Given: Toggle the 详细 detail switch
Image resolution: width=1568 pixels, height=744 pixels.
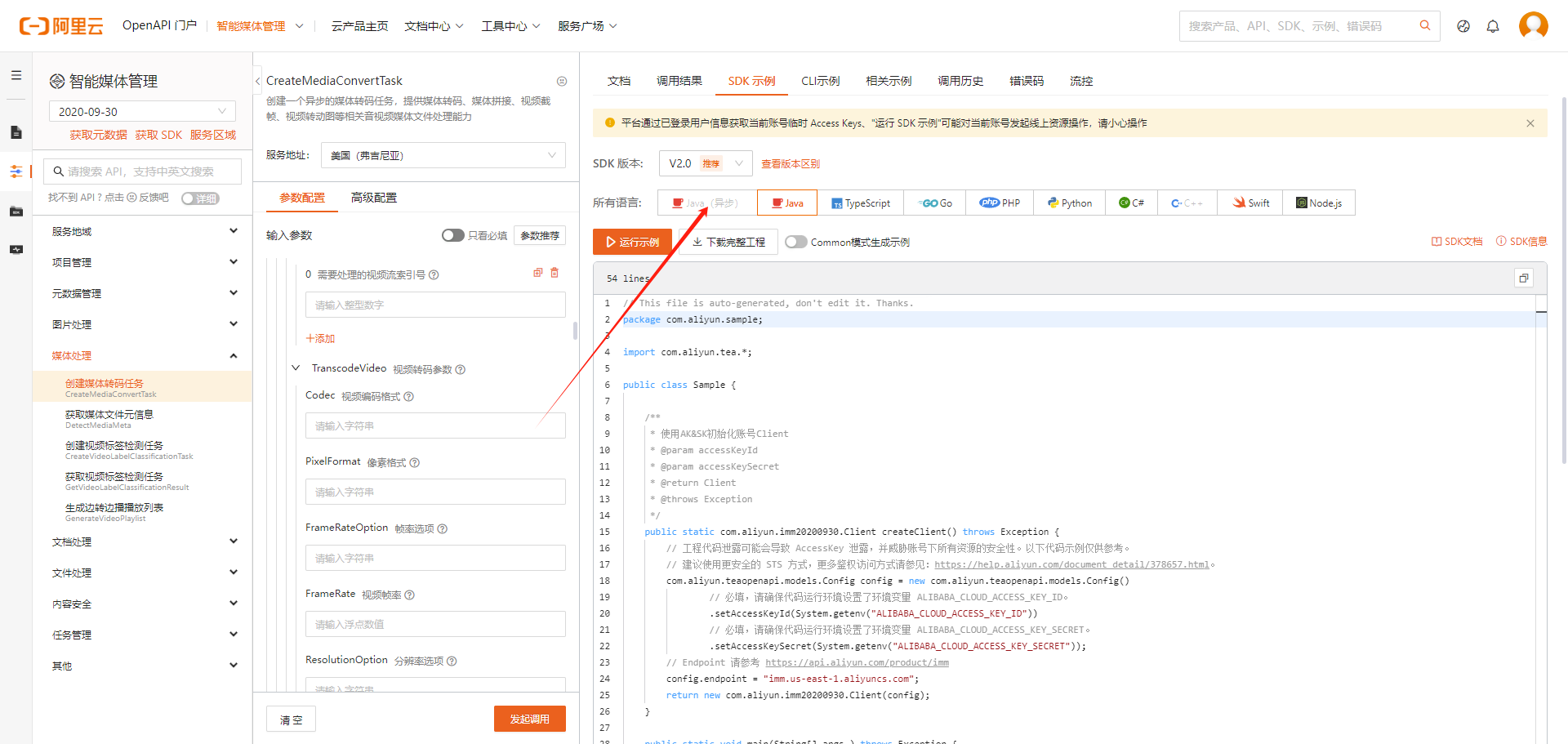Looking at the screenshot, I should [x=200, y=198].
